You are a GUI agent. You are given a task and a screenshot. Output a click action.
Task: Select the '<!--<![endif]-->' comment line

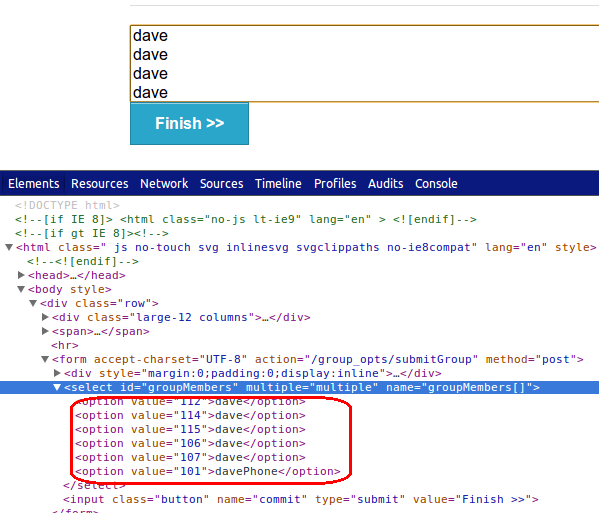point(83,261)
